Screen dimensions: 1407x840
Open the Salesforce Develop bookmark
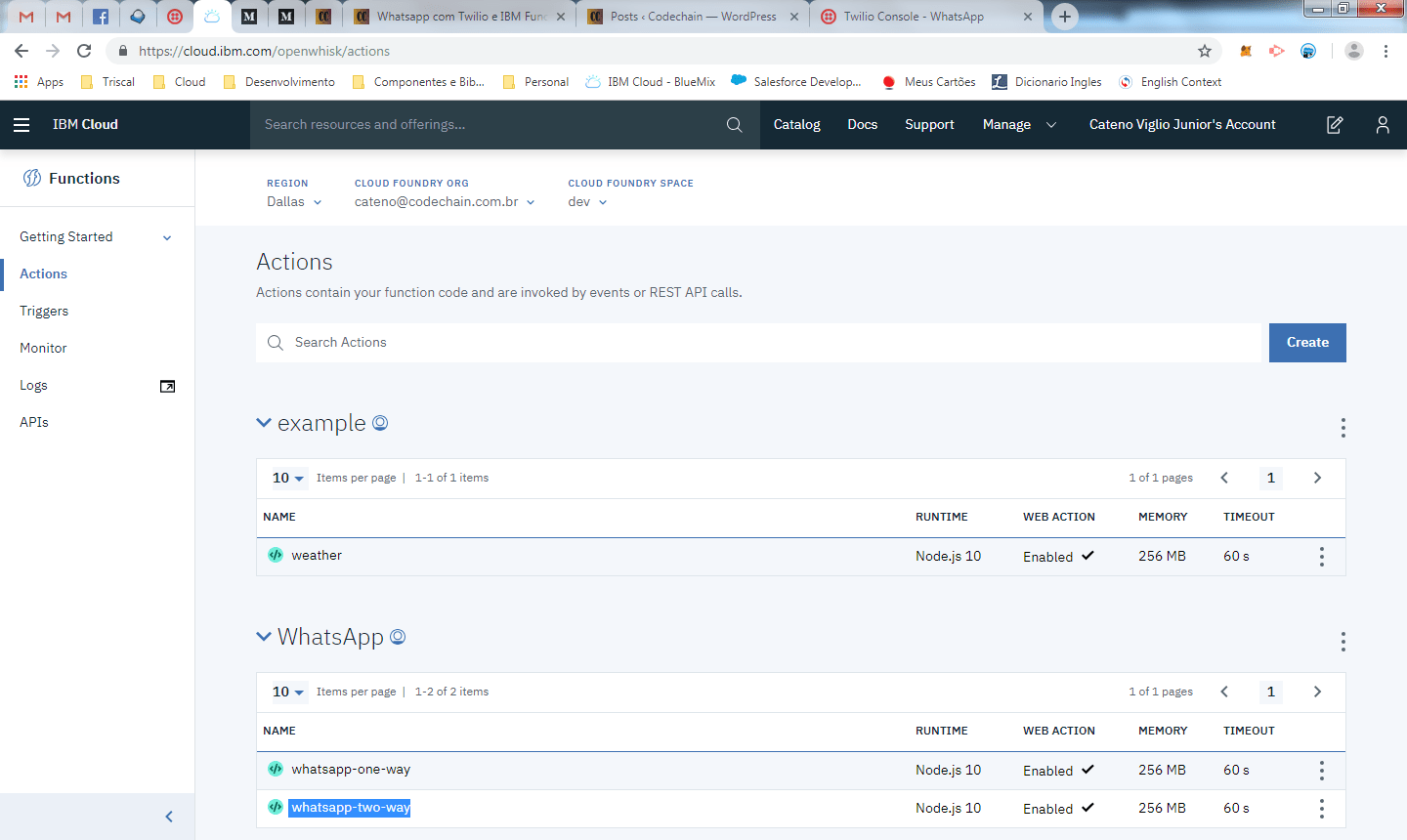point(796,82)
